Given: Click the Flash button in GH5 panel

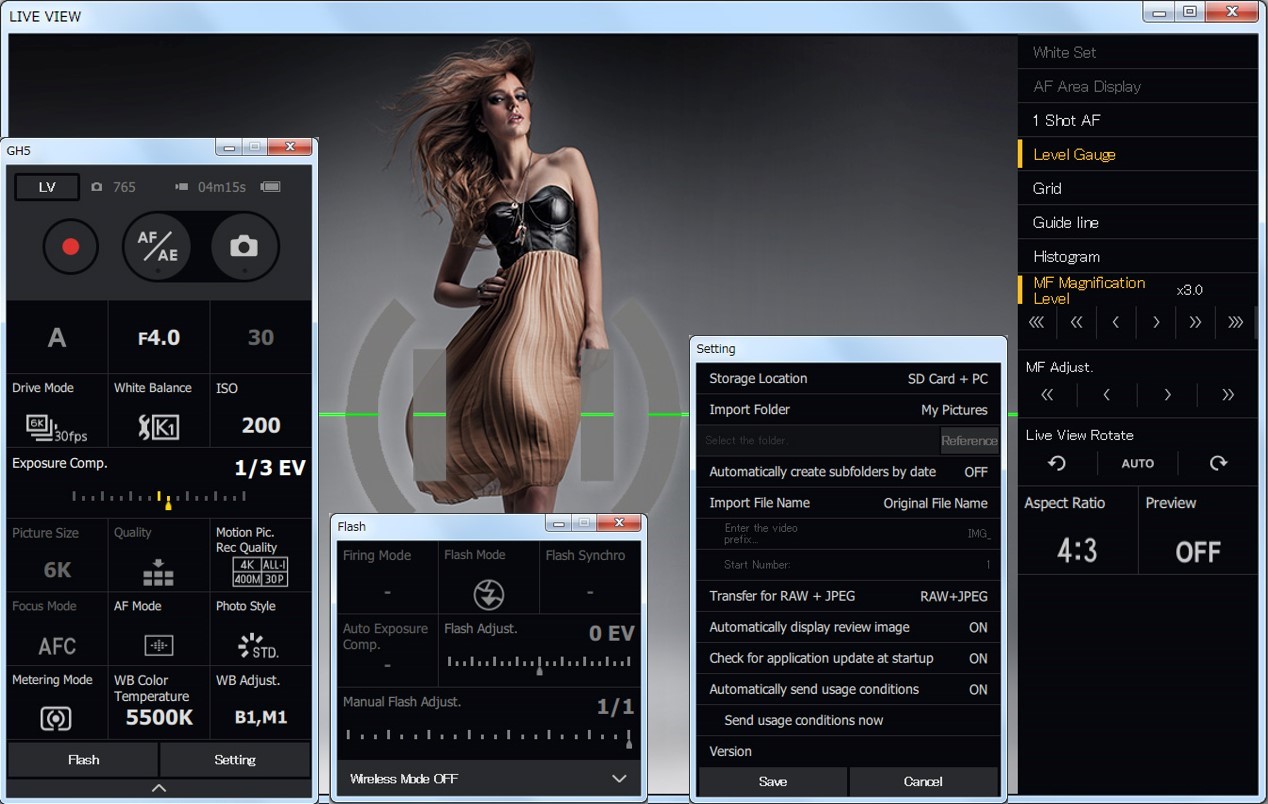Looking at the screenshot, I should (83, 759).
